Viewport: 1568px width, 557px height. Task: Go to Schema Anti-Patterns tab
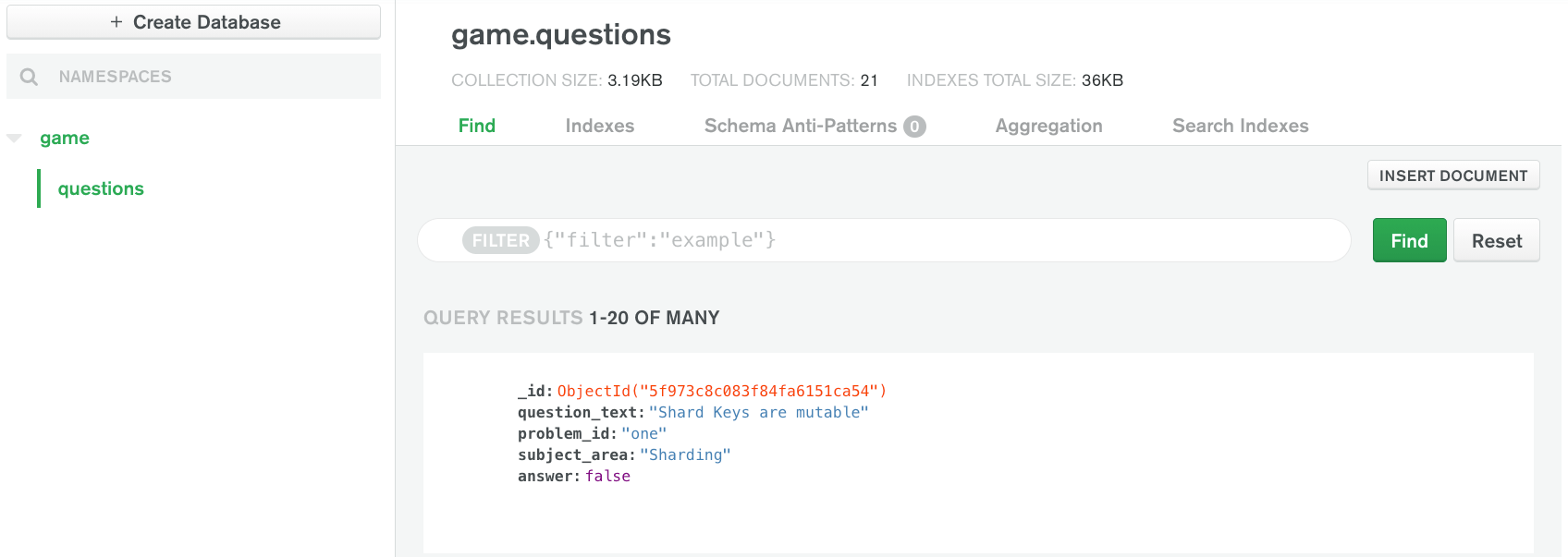pyautogui.click(x=801, y=126)
